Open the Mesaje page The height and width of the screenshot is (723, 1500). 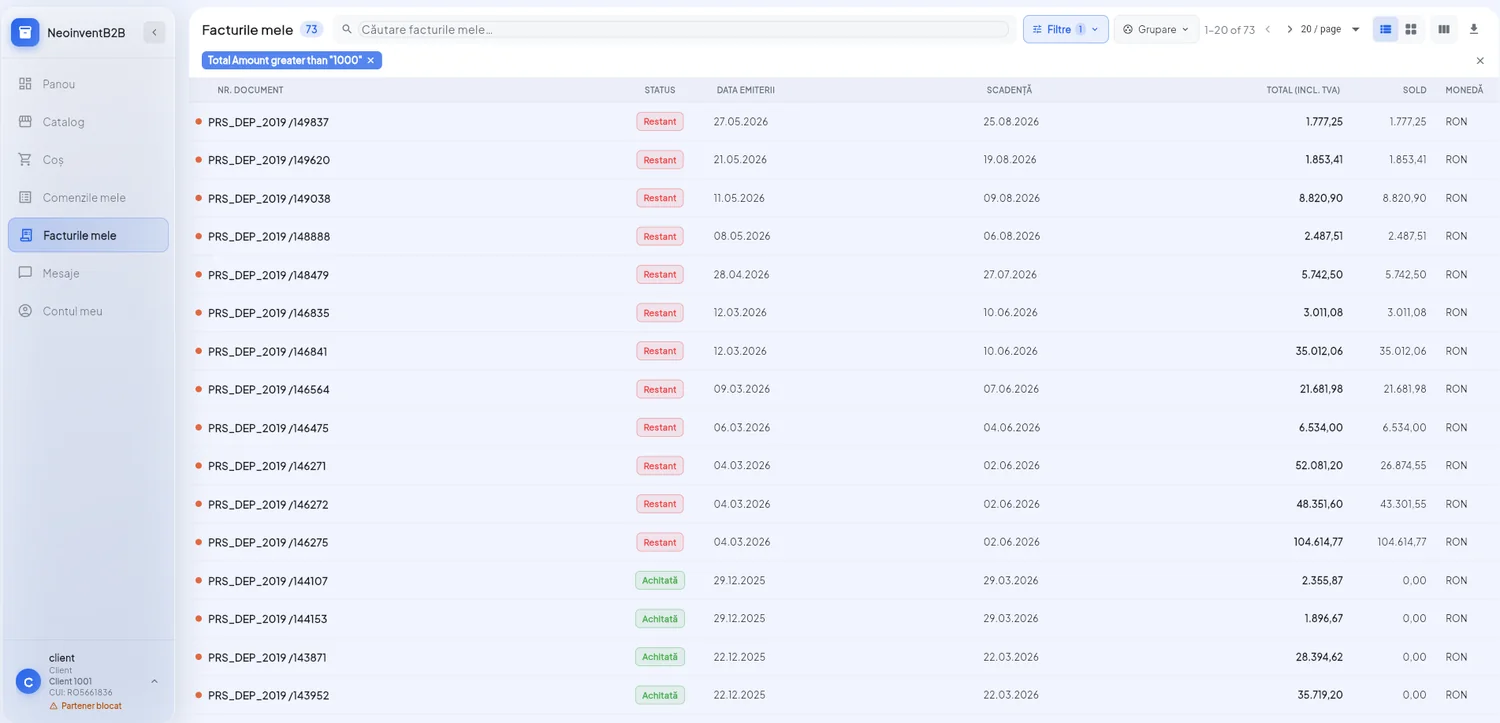(88, 273)
